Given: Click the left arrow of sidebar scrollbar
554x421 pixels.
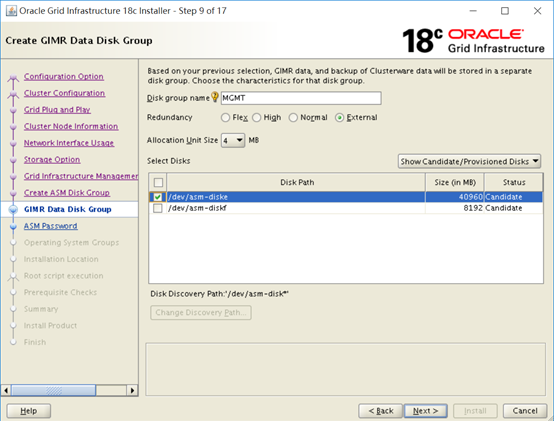Looking at the screenshot, I should [x=6, y=390].
